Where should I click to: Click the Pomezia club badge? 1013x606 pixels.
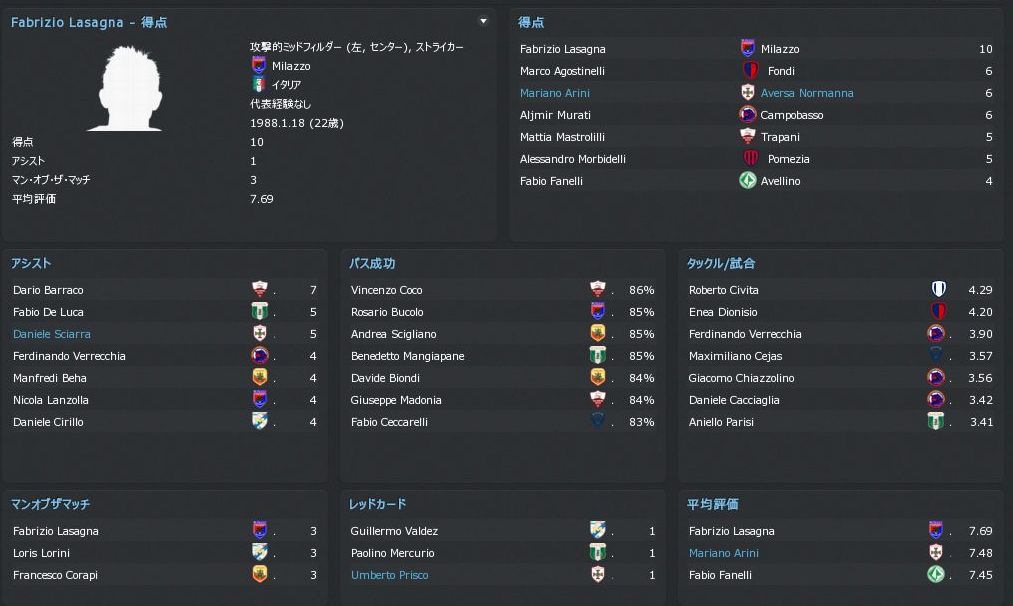751,159
